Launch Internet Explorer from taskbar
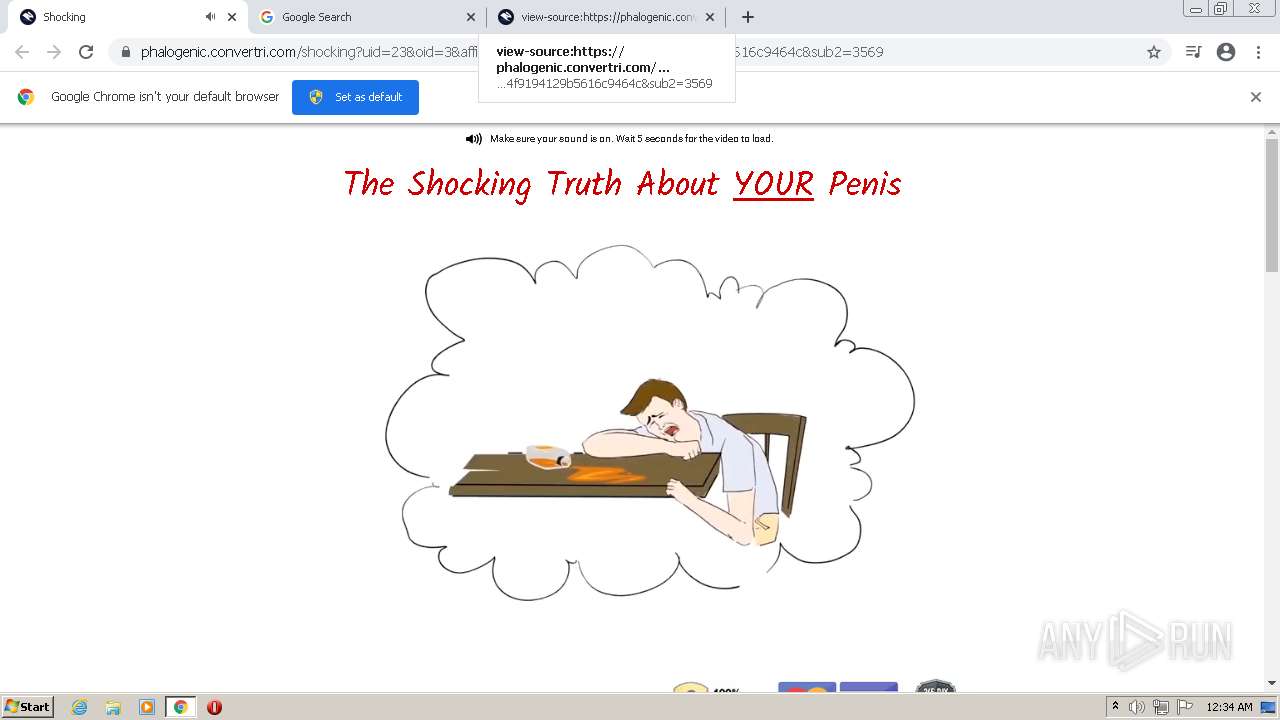Viewport: 1280px width, 720px height. pos(80,707)
